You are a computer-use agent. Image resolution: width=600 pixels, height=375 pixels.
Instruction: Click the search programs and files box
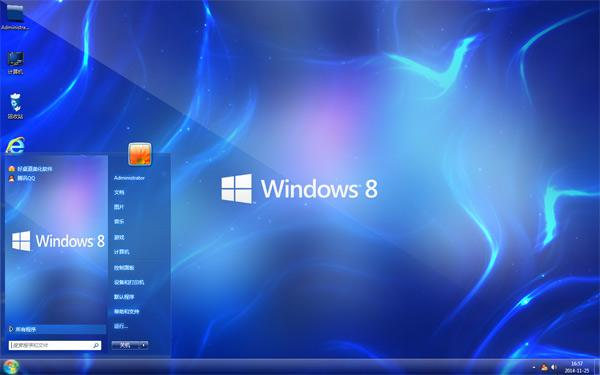[55, 345]
